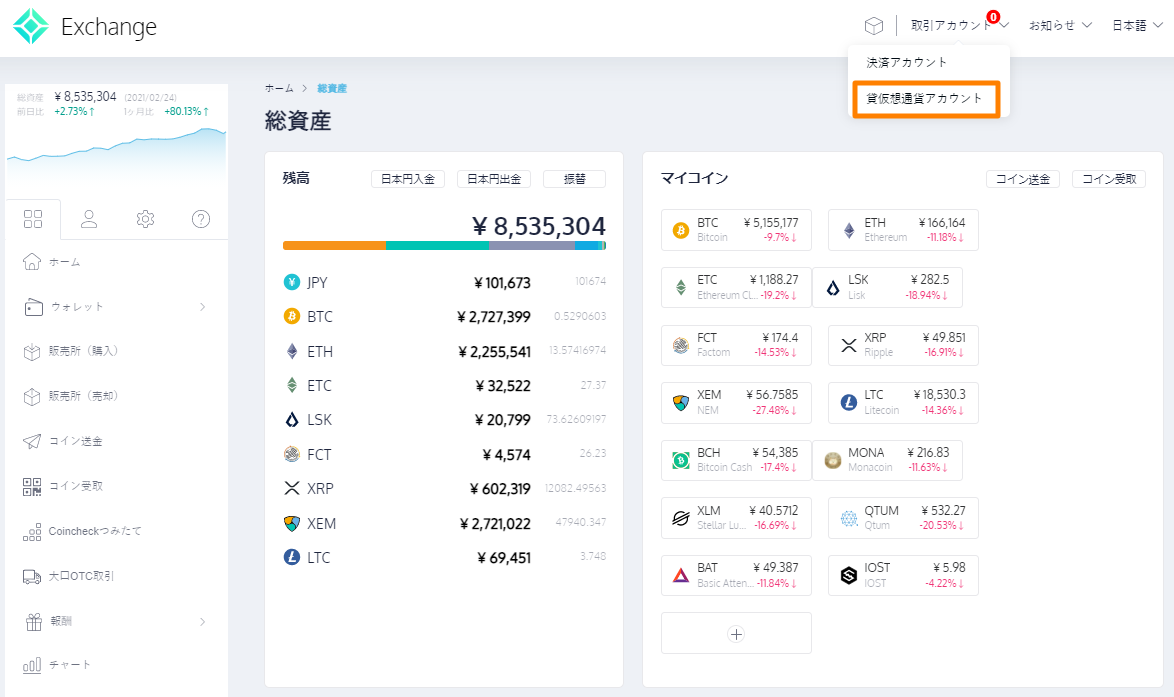Select 決済アカウント from the menu
Viewport: 1174px width, 697px height.
tap(906, 62)
